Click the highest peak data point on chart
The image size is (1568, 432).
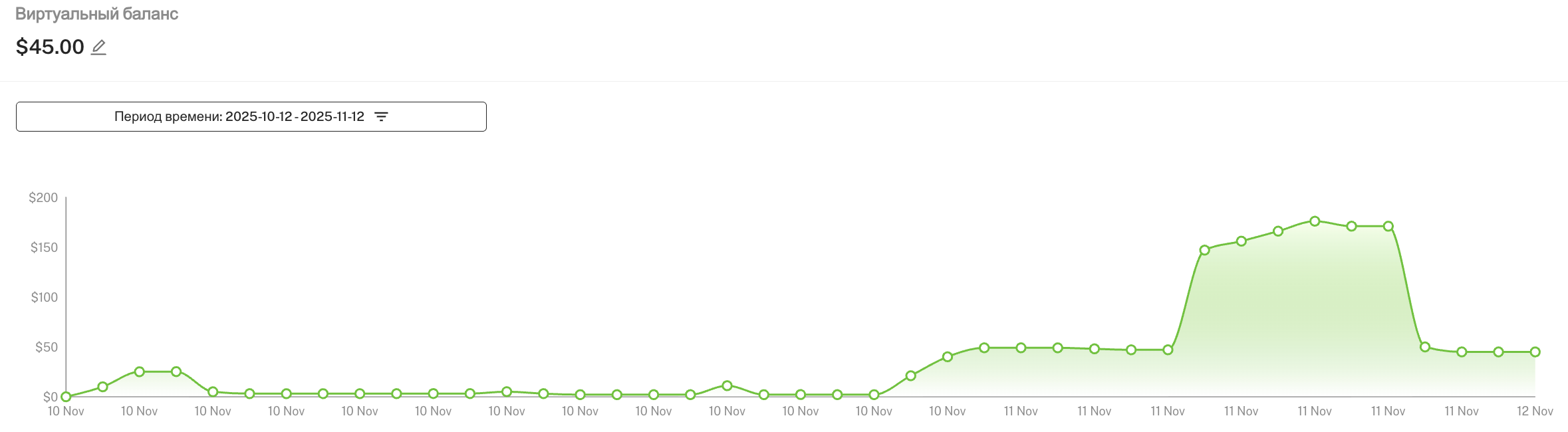(x=1315, y=221)
